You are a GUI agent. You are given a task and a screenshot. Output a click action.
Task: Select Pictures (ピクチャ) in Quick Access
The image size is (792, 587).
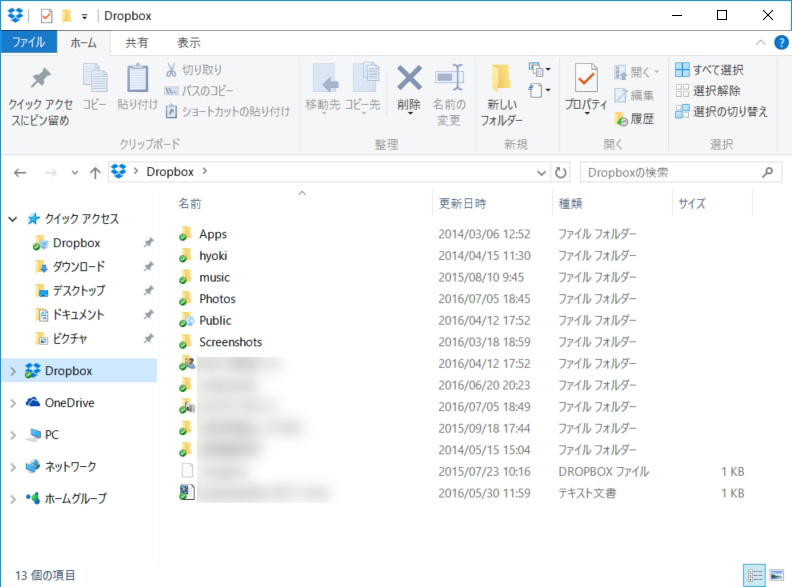(x=70, y=338)
